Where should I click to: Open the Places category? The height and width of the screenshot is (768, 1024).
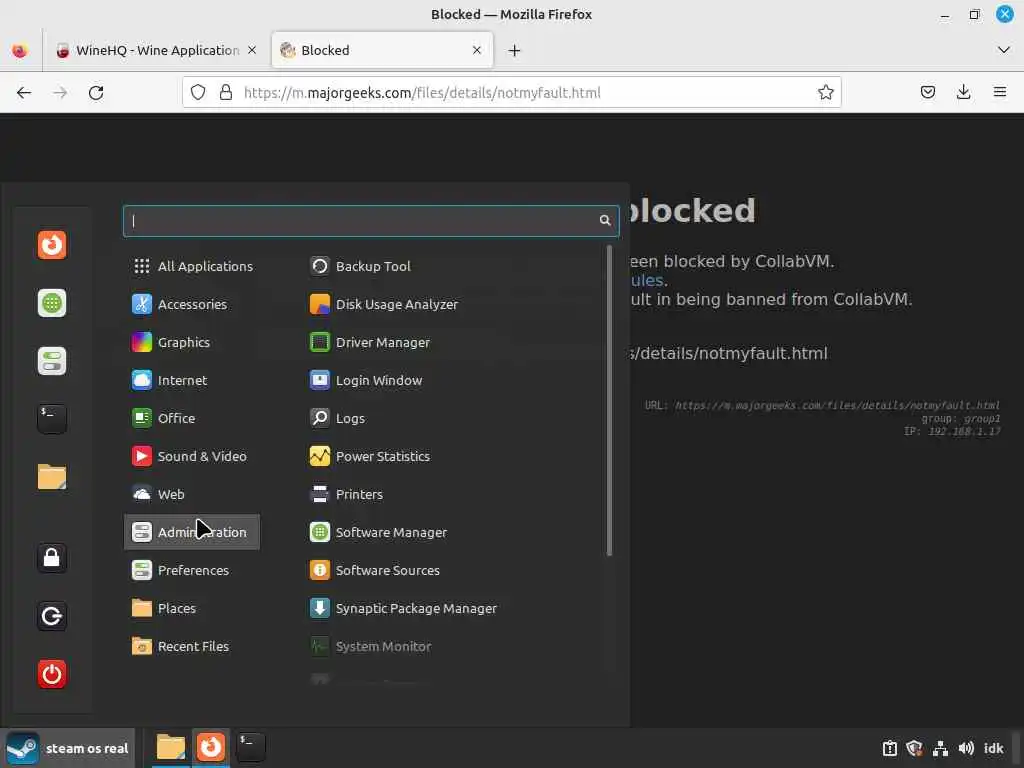[x=192, y=608]
